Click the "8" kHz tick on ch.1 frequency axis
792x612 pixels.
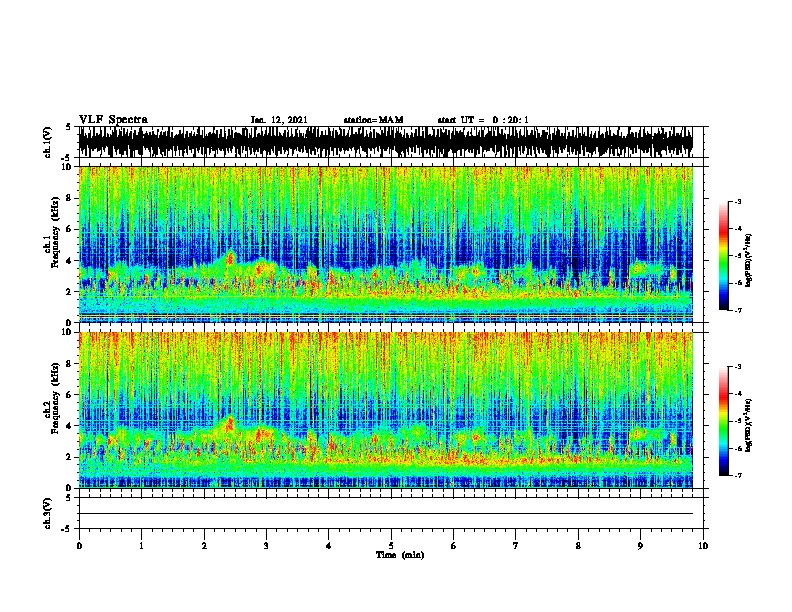[70, 198]
